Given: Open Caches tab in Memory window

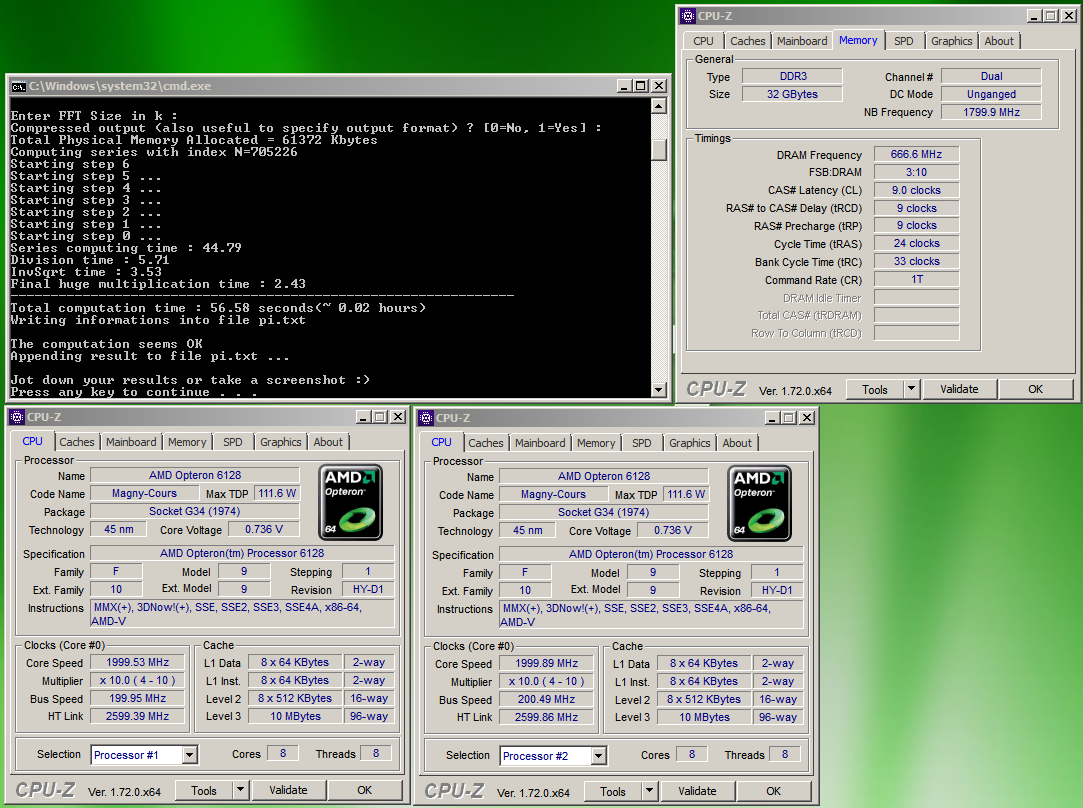Looking at the screenshot, I should point(747,41).
